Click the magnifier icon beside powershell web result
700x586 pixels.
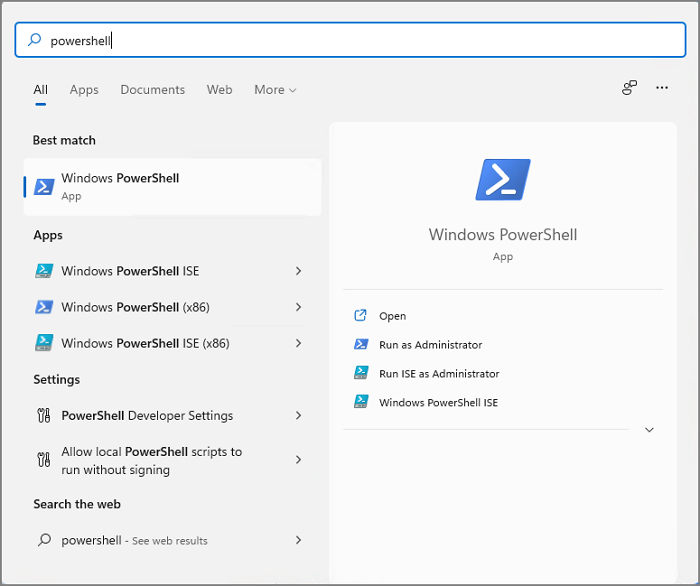tap(44, 540)
